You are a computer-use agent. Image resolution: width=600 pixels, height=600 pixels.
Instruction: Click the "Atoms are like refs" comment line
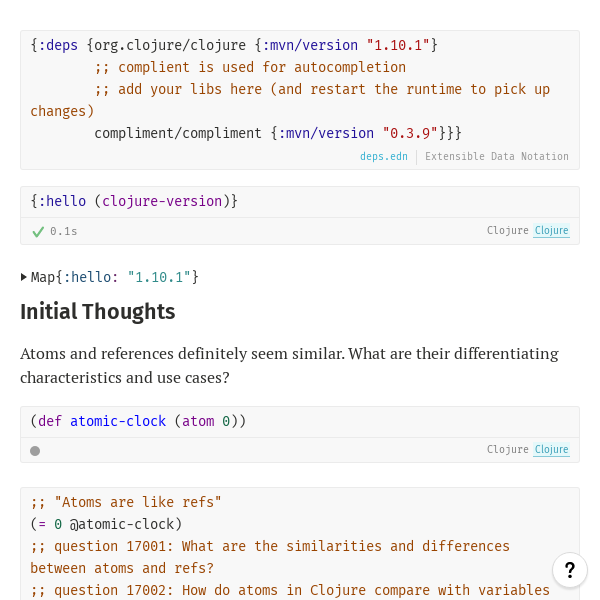[126, 502]
